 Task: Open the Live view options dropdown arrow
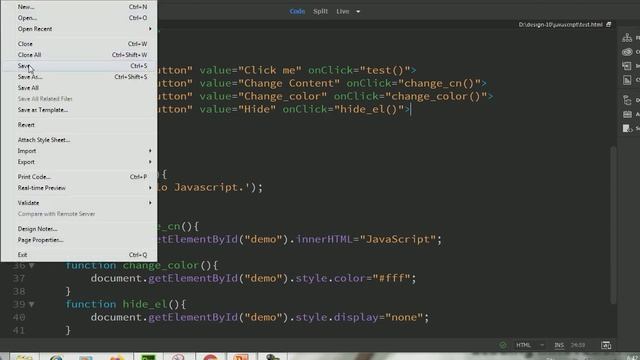(358, 11)
